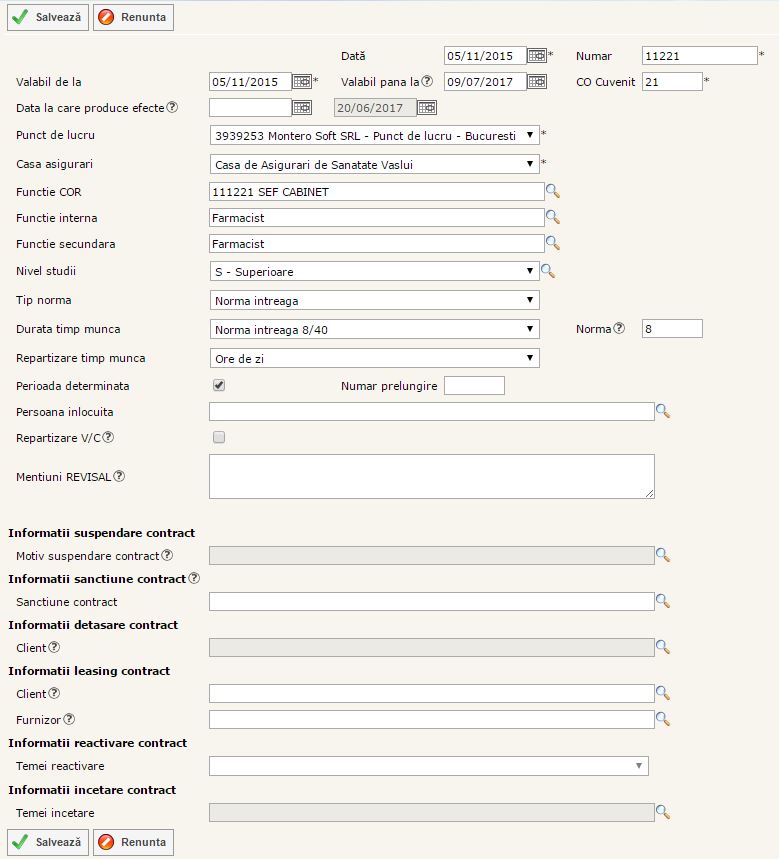Click help icon next to Mentiuni REVISAL
779x859 pixels.
tap(119, 476)
